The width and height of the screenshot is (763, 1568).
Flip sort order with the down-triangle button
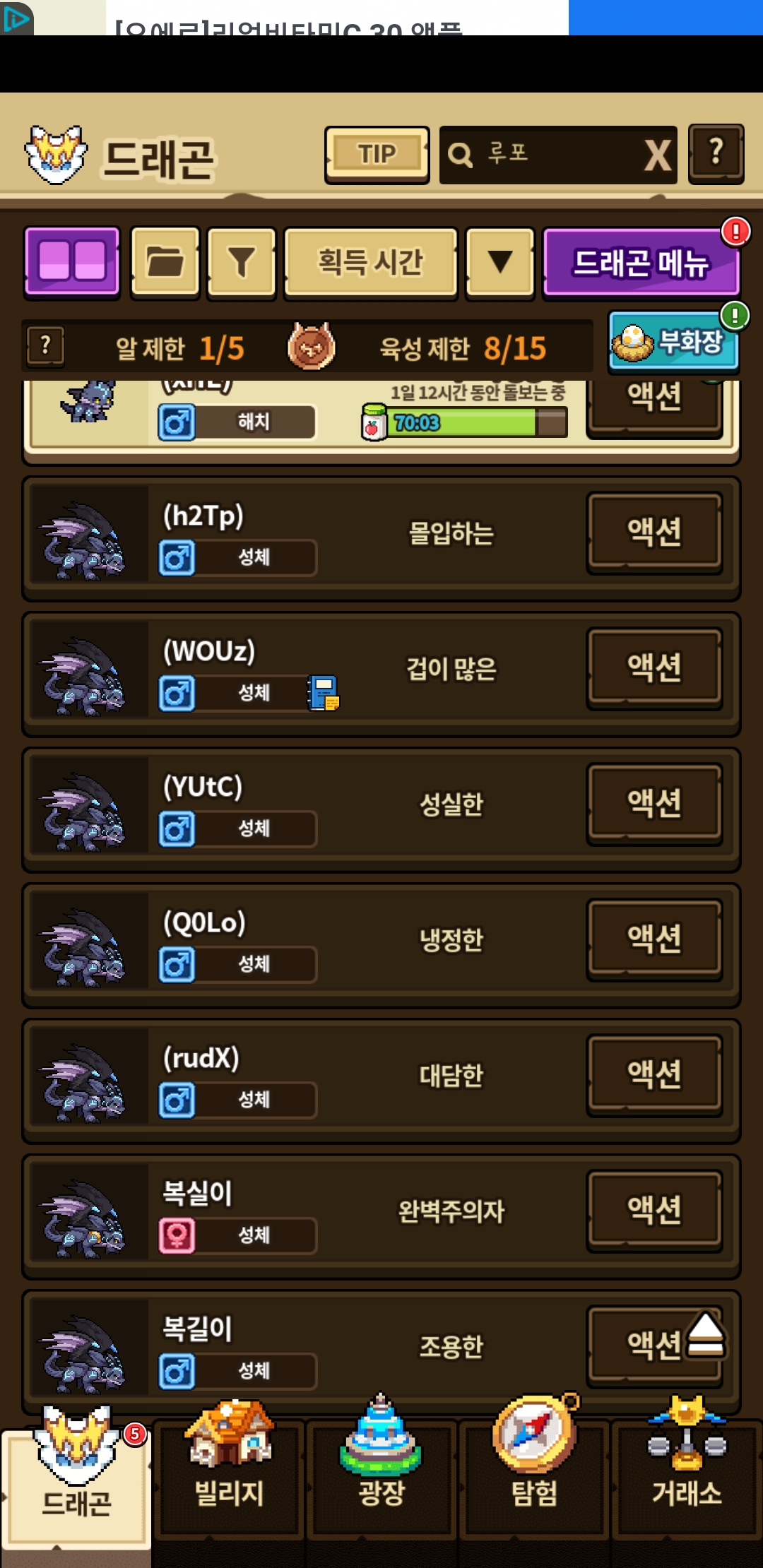click(500, 262)
